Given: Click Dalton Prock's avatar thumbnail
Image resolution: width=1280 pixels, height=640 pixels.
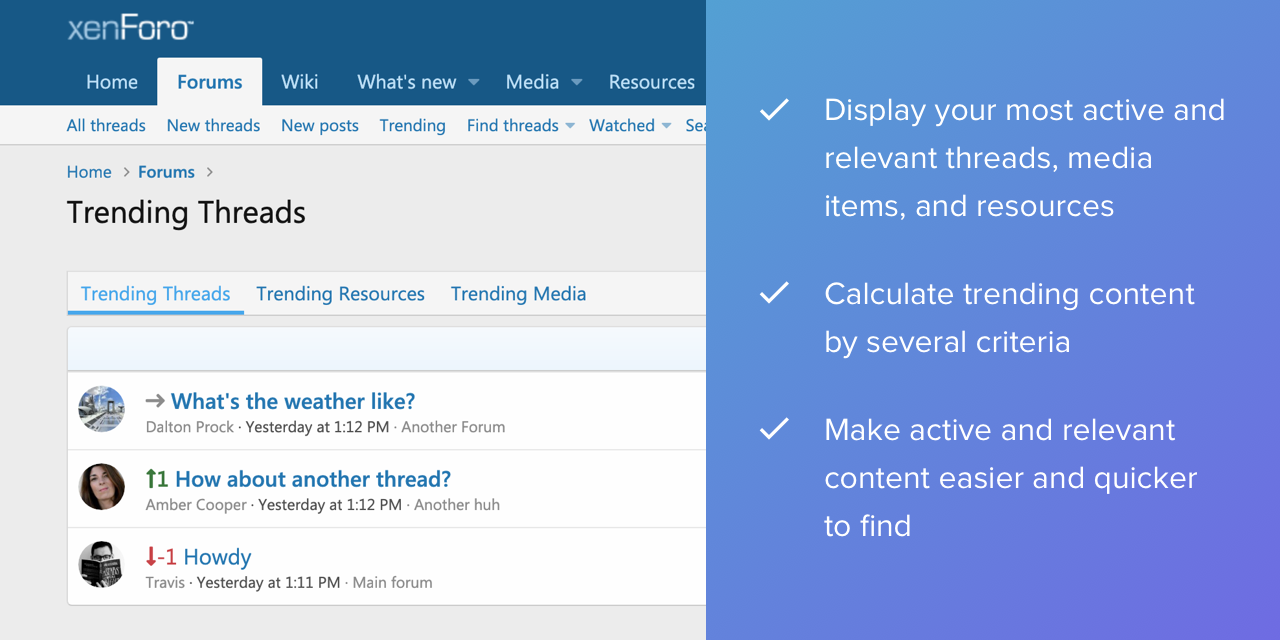Looking at the screenshot, I should click(x=102, y=409).
